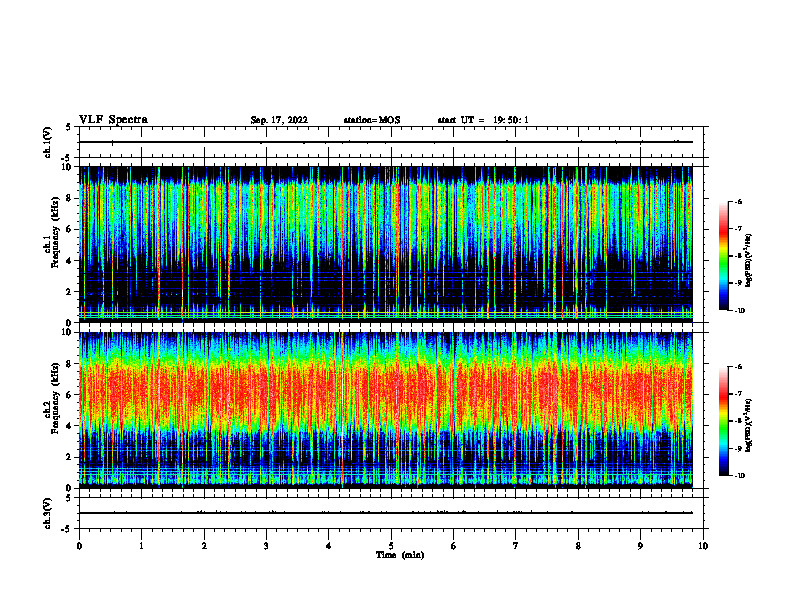Click the time axis tick label "3"
Image resolution: width=792 pixels, height=612 pixels.
pyautogui.click(x=266, y=546)
